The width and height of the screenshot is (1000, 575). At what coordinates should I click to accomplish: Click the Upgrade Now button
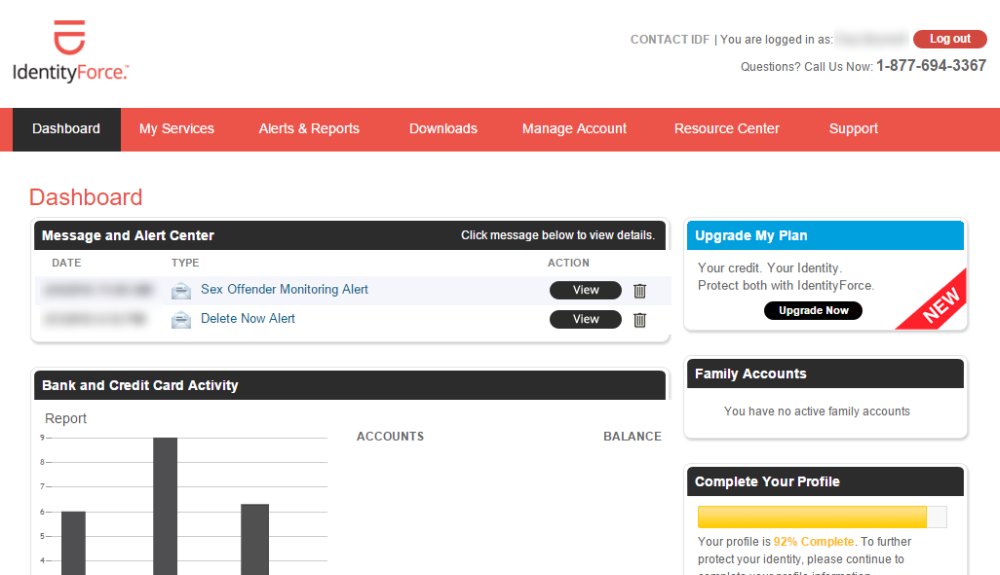point(813,310)
